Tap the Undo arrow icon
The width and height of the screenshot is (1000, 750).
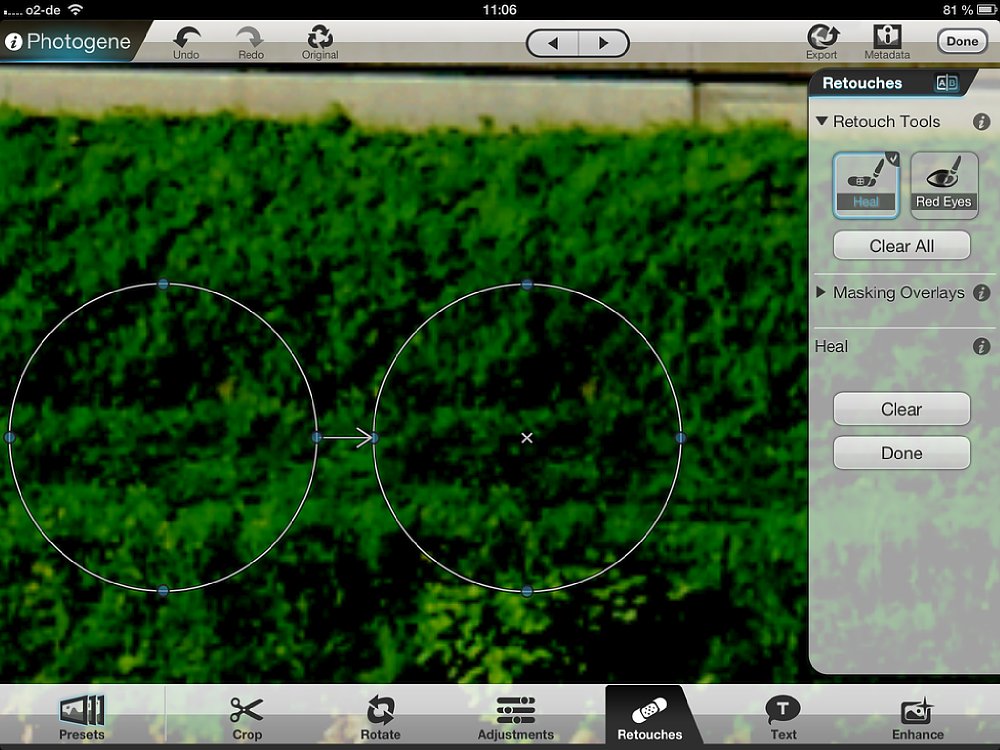point(186,38)
